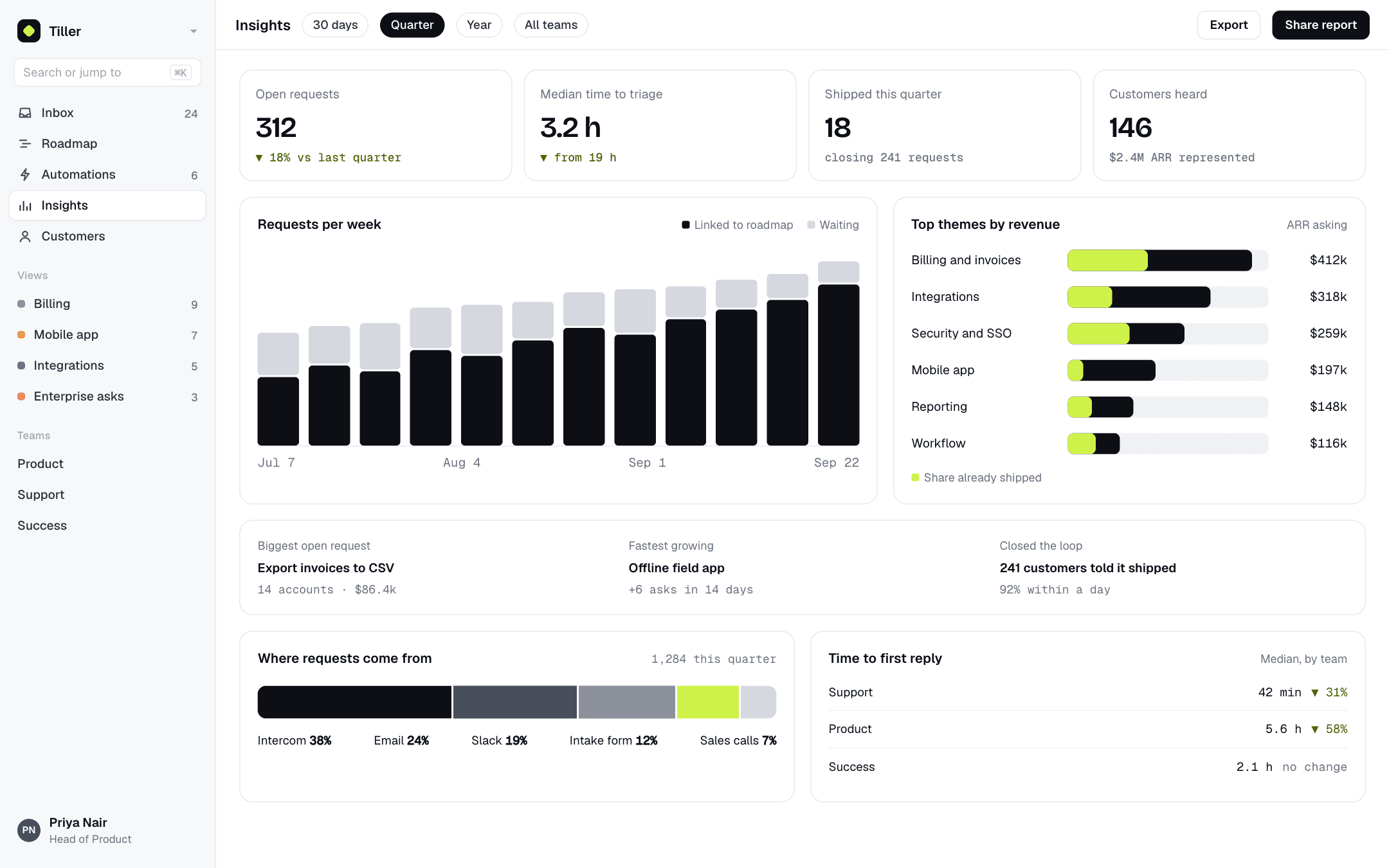Click the PN user avatar
This screenshot has height=868, width=1389.
coord(29,830)
